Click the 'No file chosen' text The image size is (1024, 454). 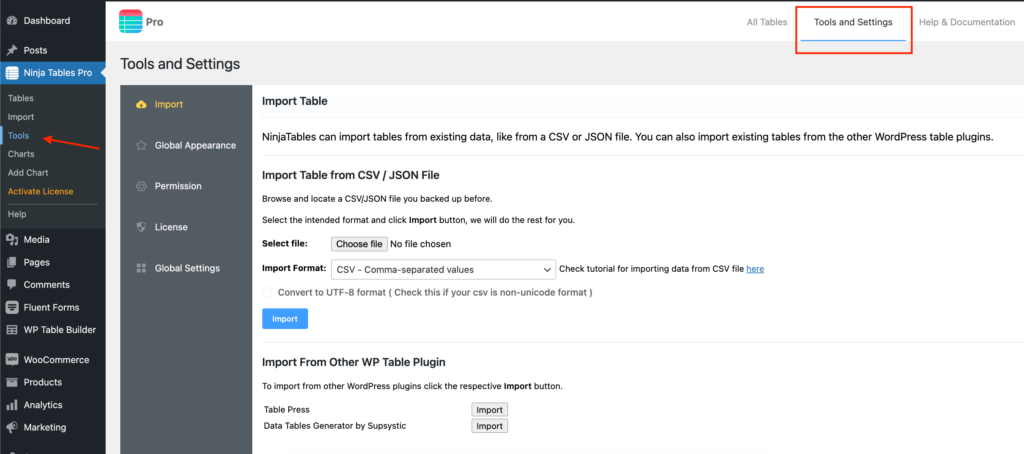tap(421, 244)
